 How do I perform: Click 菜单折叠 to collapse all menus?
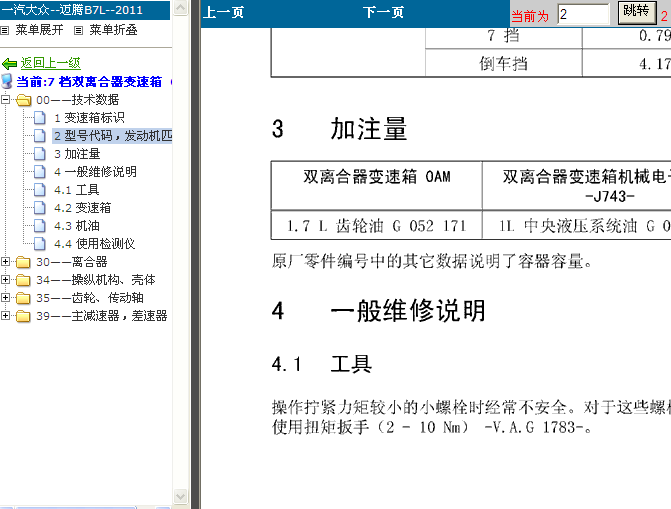[113, 30]
